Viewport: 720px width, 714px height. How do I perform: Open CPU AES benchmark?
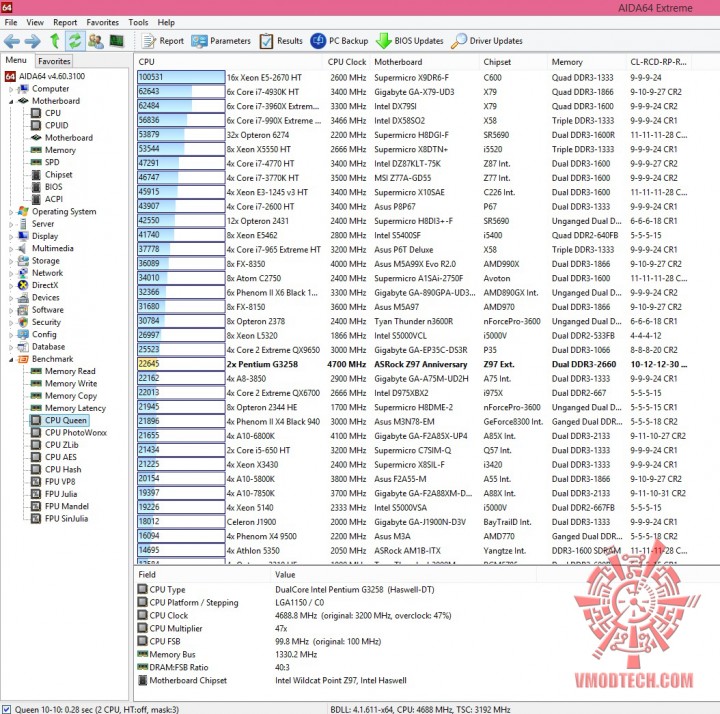point(61,457)
